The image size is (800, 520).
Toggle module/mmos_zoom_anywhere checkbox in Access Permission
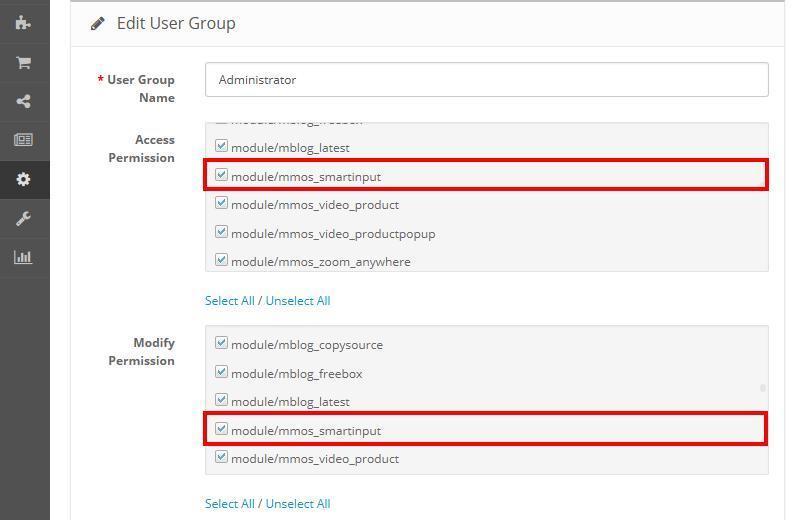[x=222, y=260]
